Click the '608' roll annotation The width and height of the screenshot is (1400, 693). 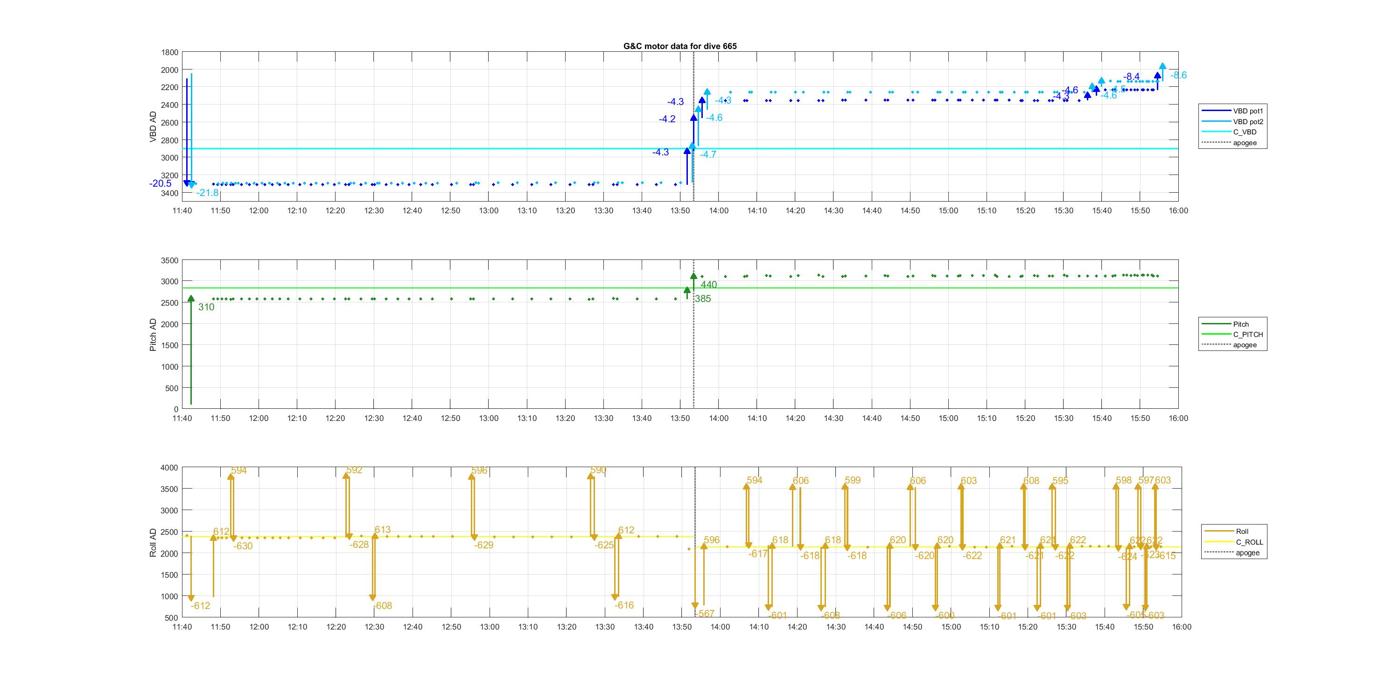(1031, 481)
